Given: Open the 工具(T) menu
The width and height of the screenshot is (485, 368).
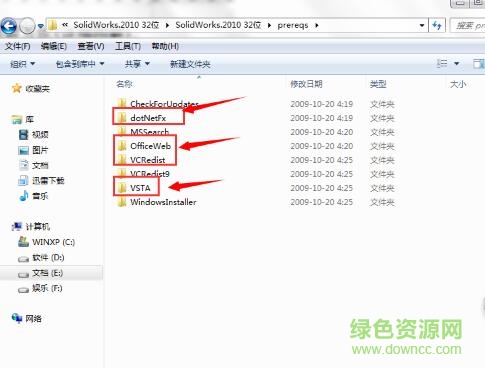Looking at the screenshot, I should coord(128,46).
